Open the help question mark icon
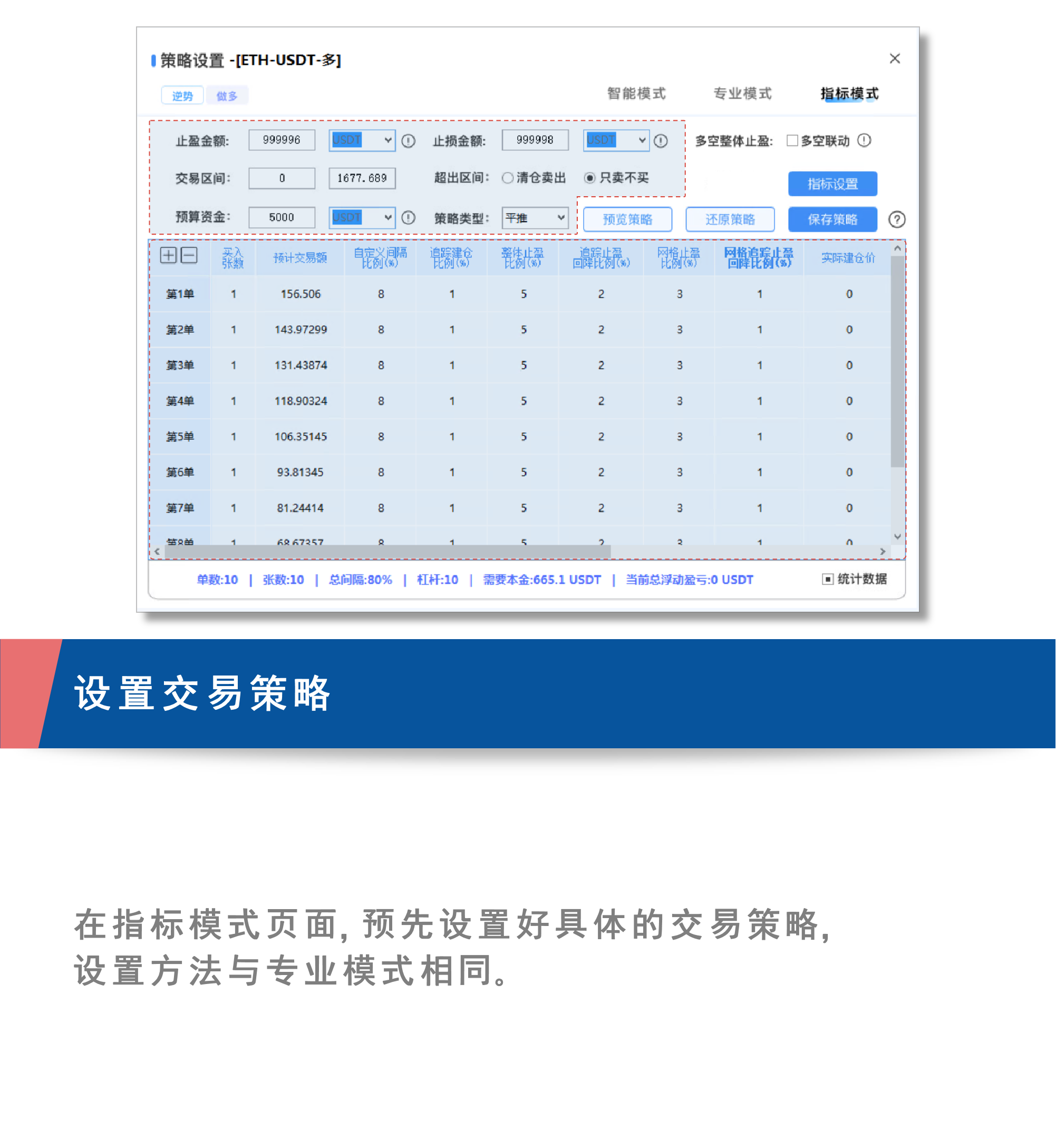This screenshot has height=1148, width=1056. (x=897, y=219)
